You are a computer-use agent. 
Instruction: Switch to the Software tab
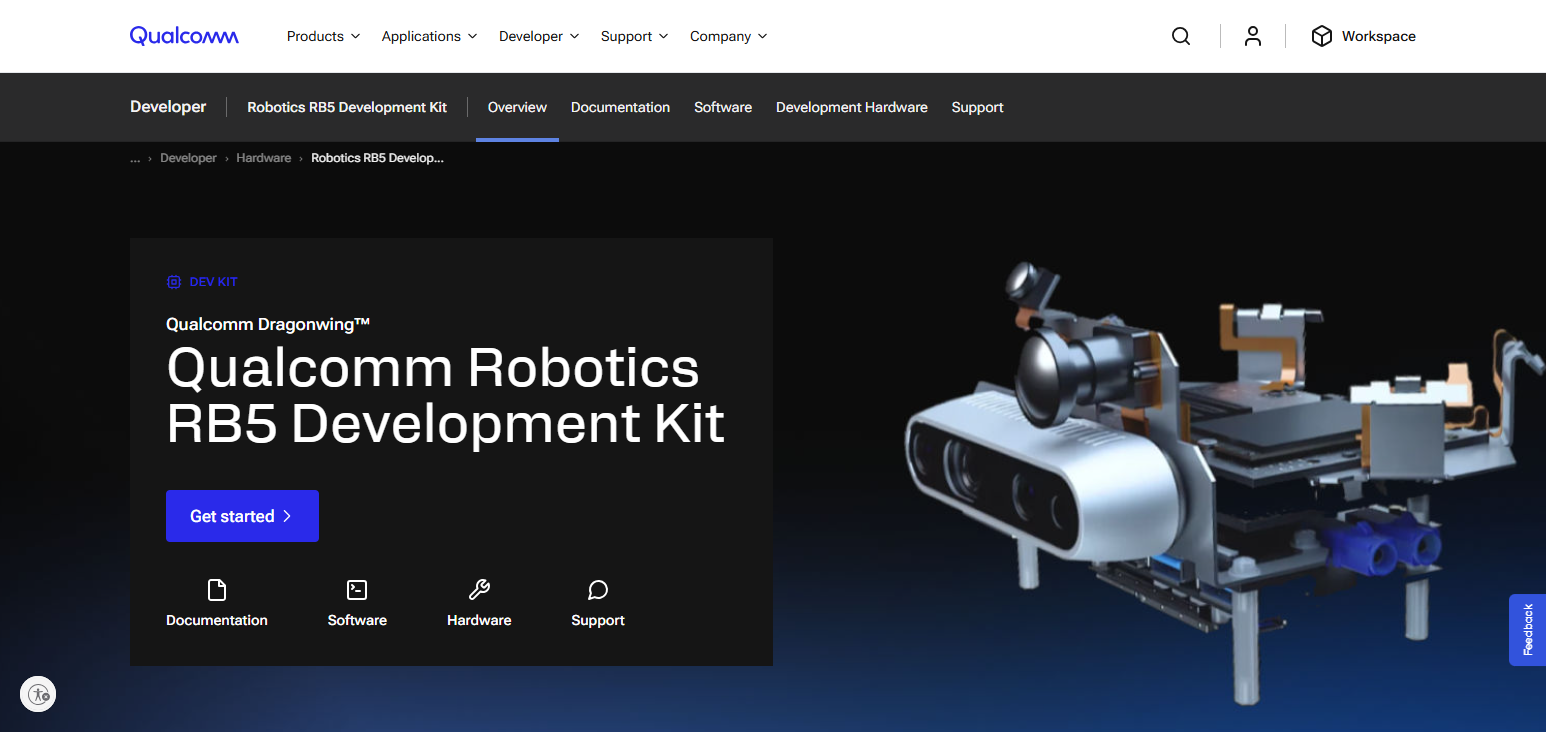(x=723, y=107)
